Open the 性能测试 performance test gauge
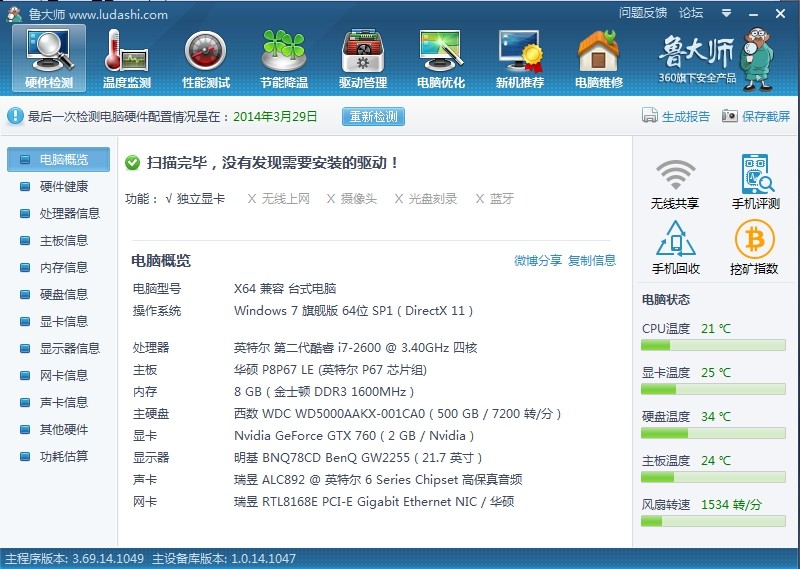This screenshot has width=800, height=569. tap(205, 58)
